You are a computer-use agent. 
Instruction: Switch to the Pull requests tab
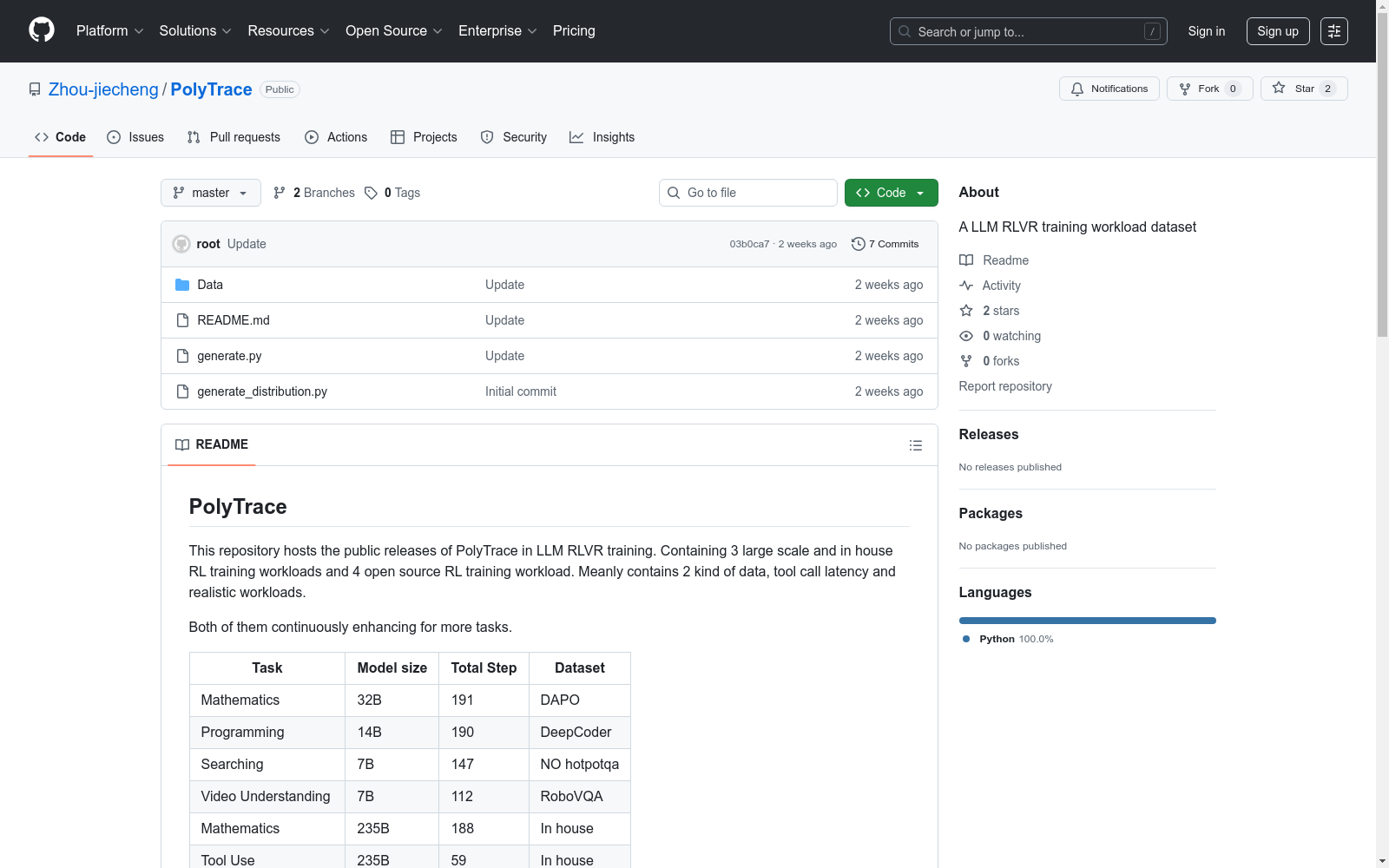(234, 137)
